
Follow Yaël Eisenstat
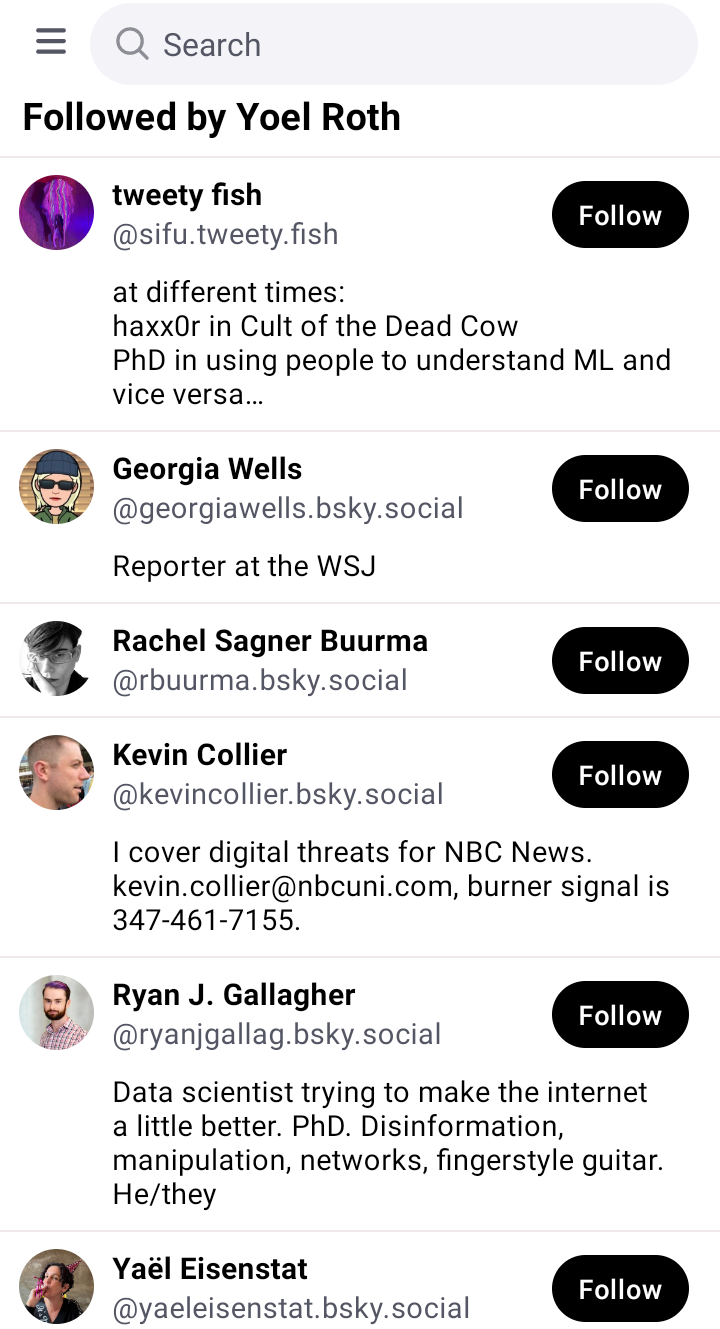tap(620, 1289)
